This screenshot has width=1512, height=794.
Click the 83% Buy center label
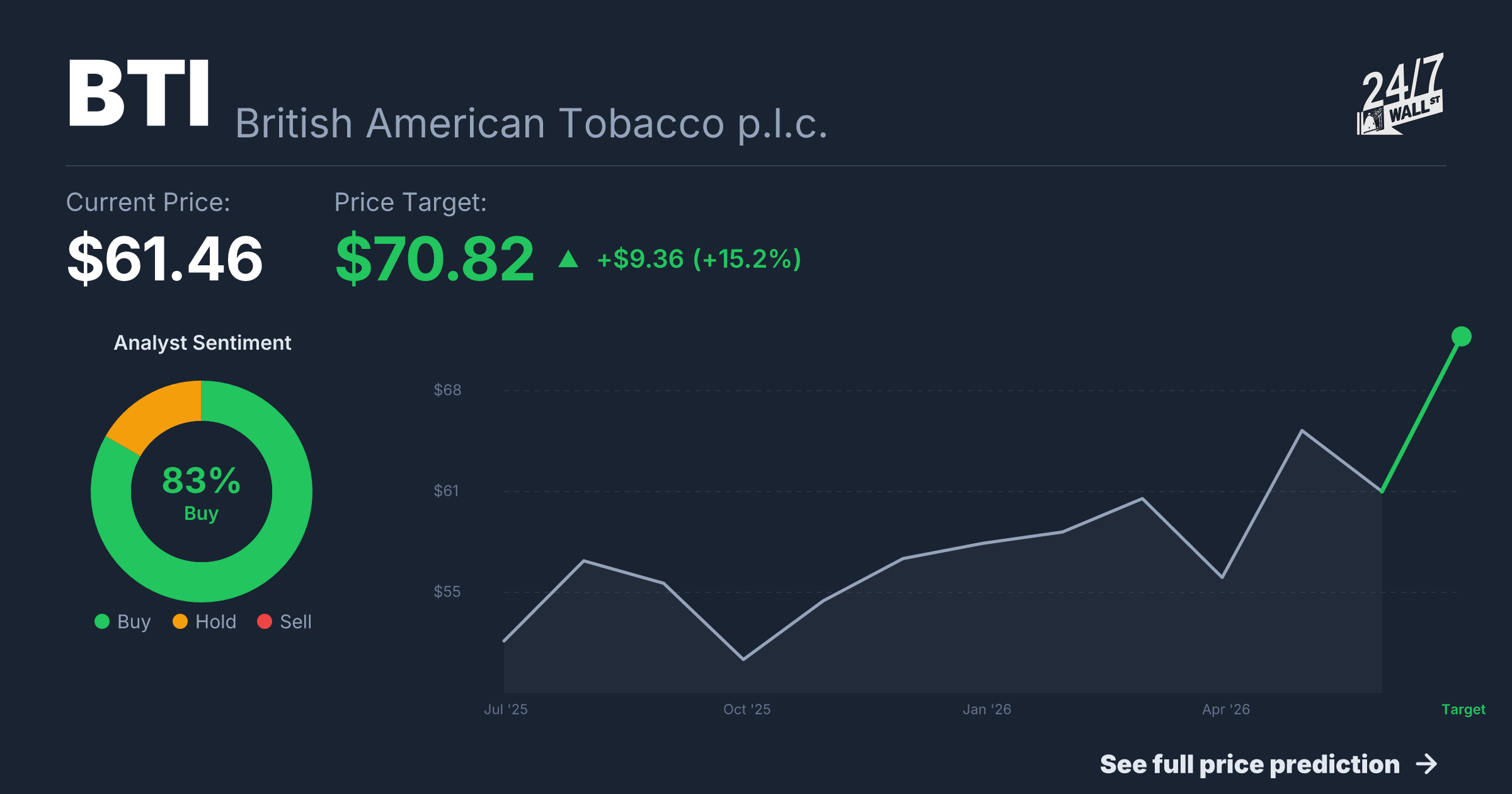(202, 493)
